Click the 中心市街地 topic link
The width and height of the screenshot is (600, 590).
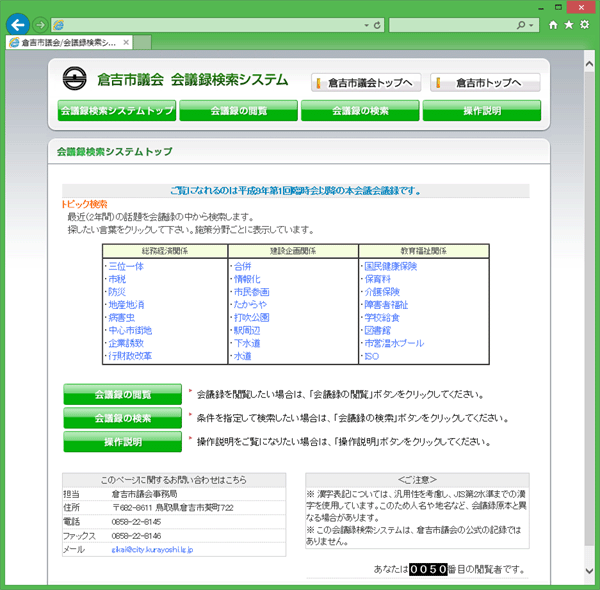click(x=130, y=331)
